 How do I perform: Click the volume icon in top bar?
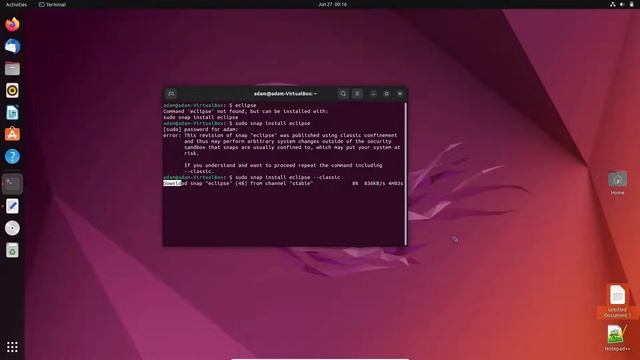622,4
